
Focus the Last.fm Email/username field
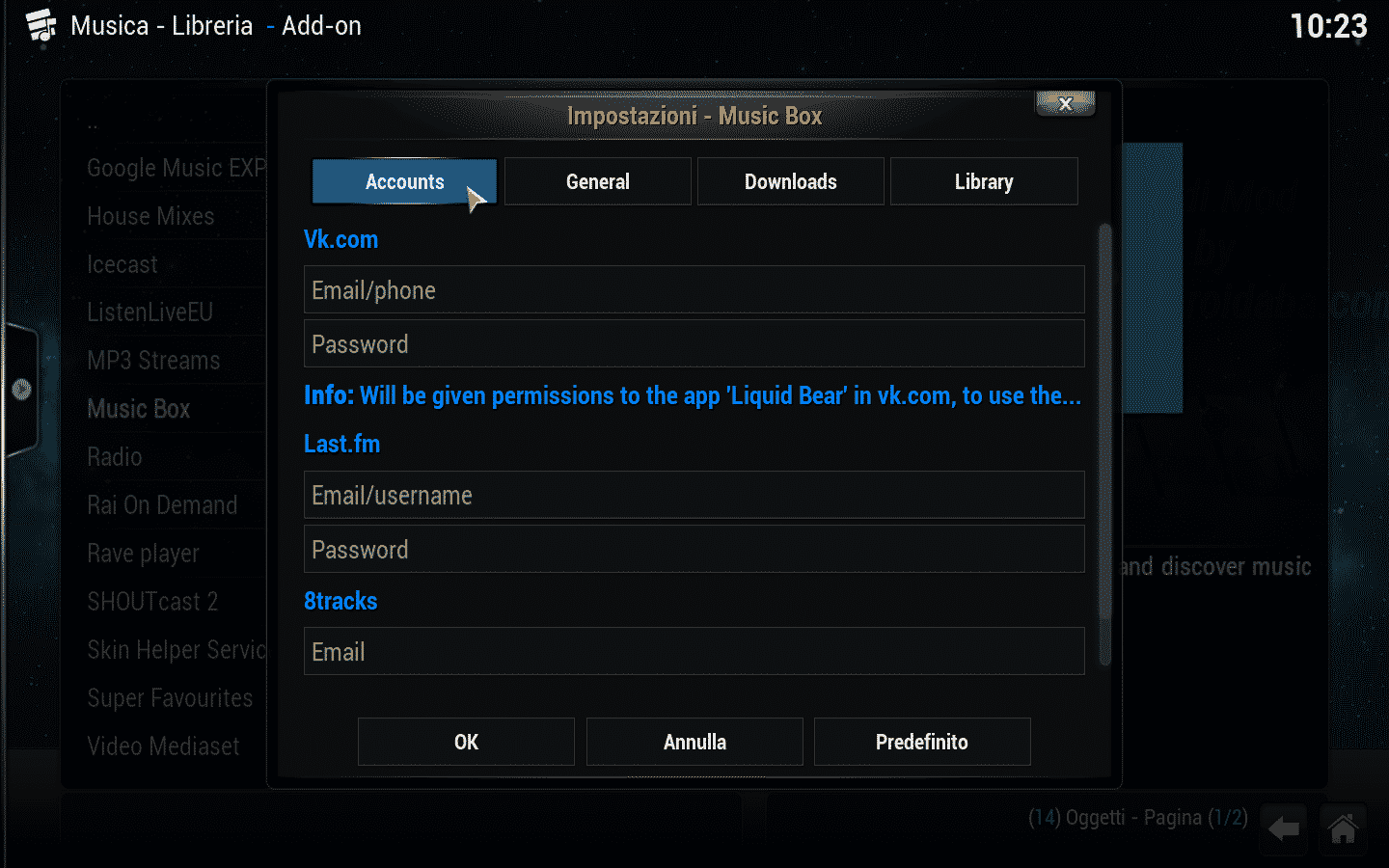694,496
